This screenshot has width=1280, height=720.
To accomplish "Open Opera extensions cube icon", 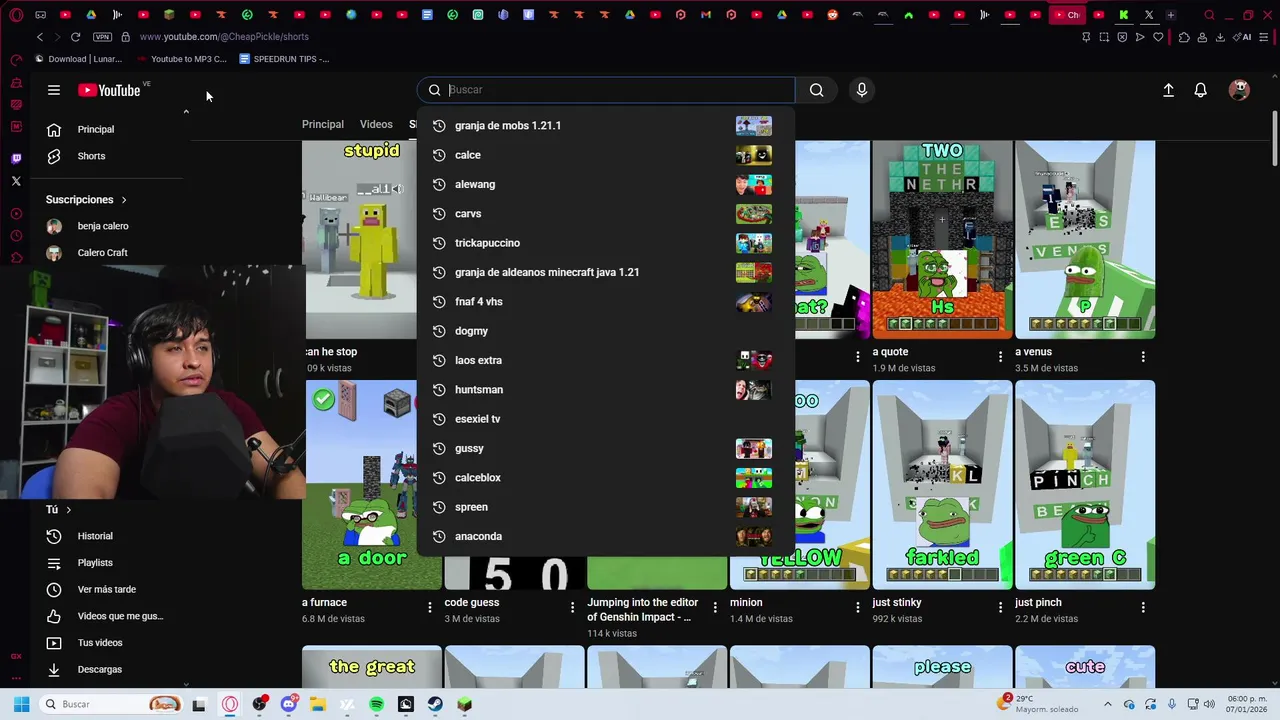I will pos(1184,37).
